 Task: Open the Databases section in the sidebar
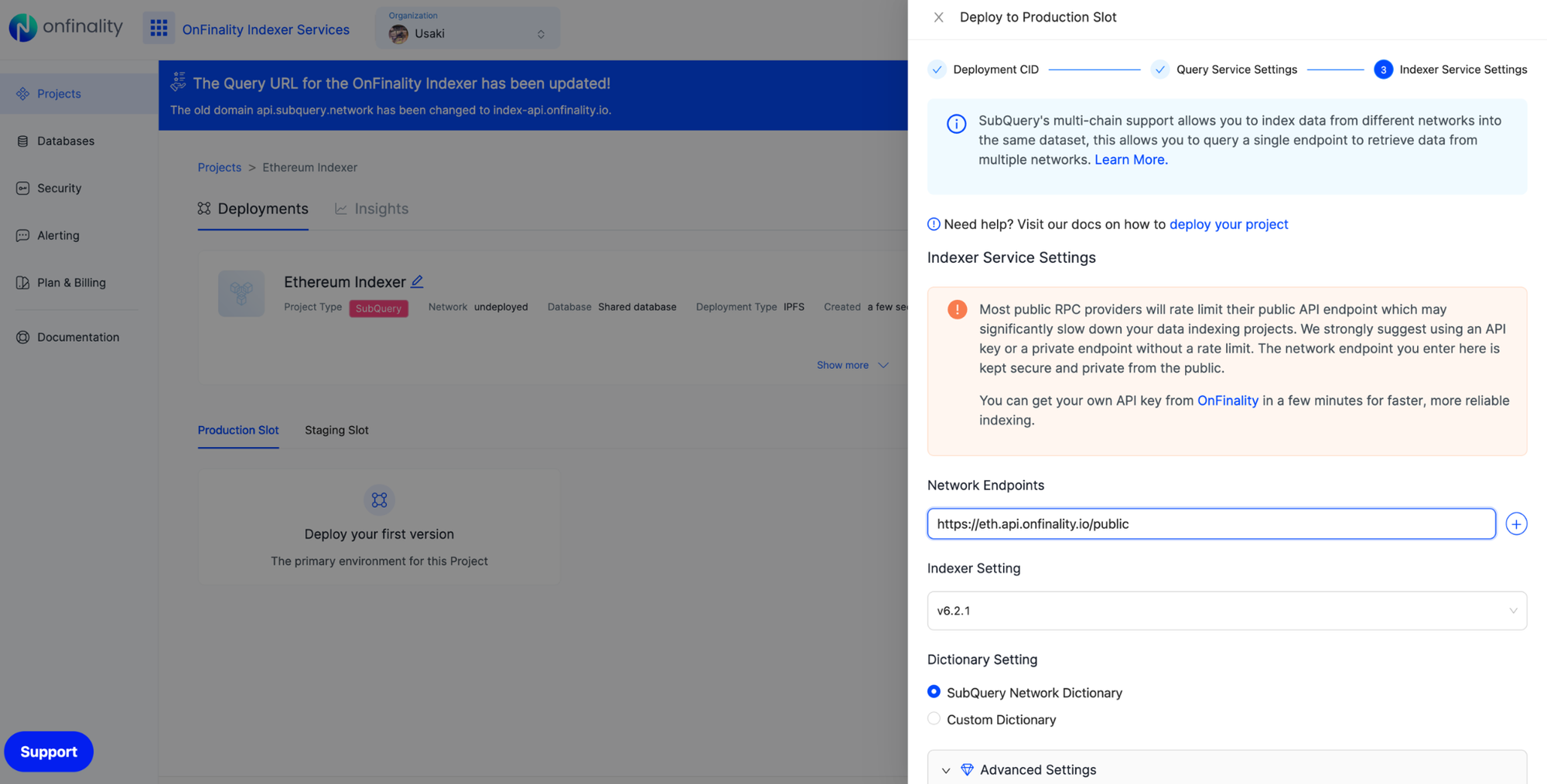click(65, 141)
